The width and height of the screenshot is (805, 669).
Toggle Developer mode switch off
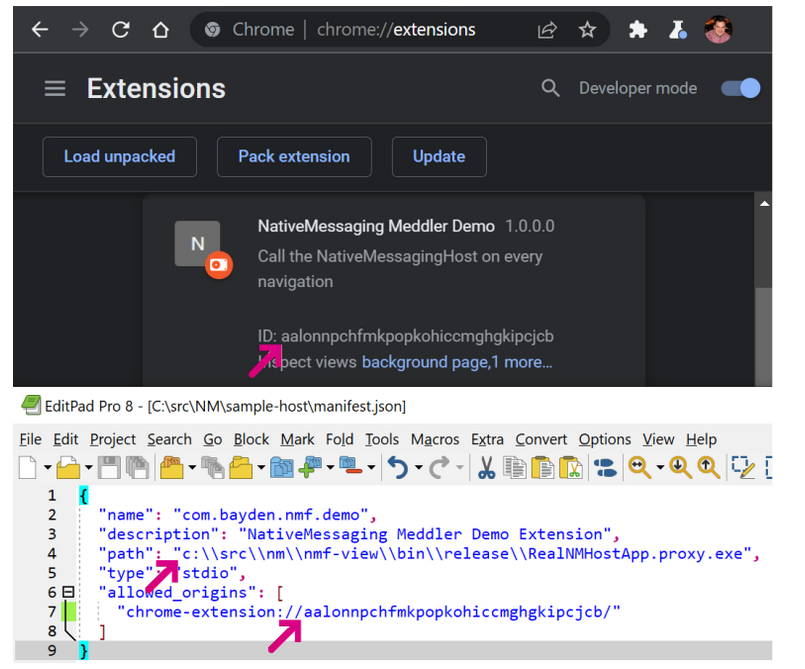coord(741,89)
